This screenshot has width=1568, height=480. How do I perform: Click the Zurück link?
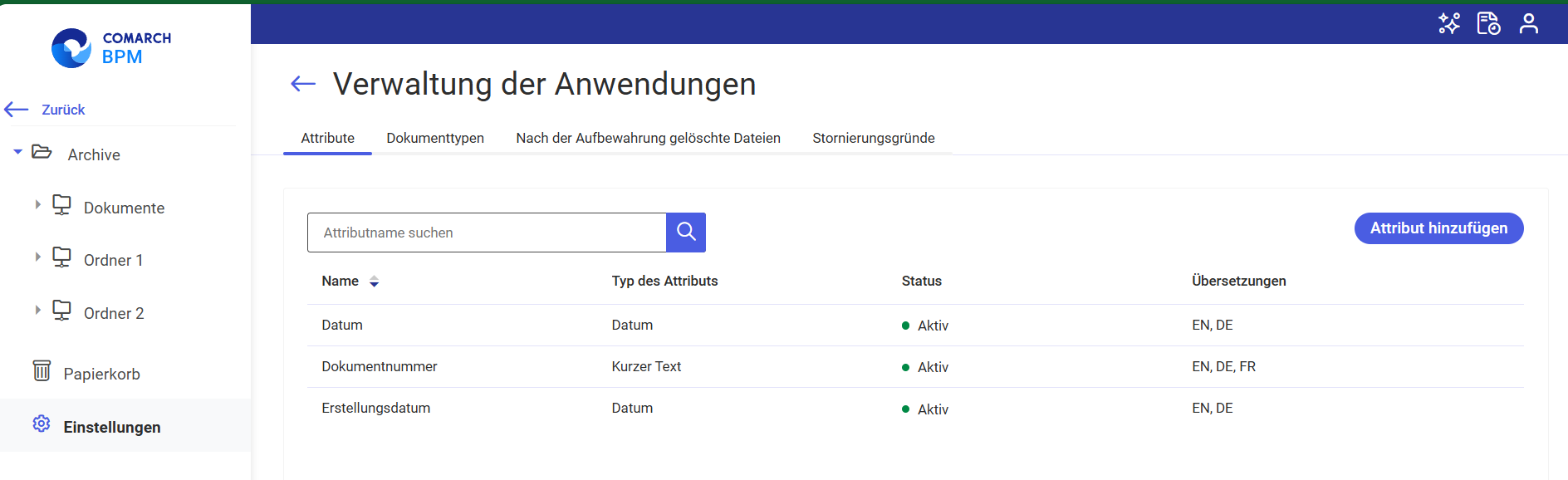[63, 110]
